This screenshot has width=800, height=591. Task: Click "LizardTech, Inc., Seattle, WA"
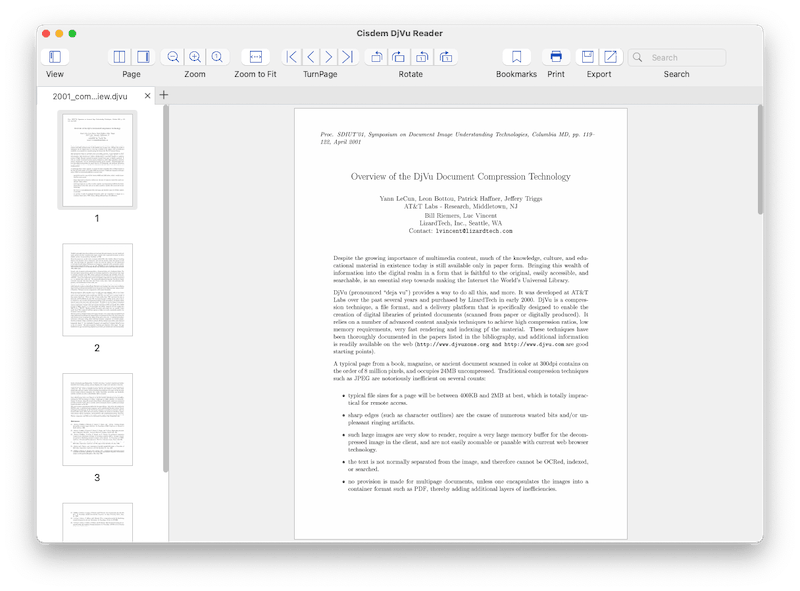click(x=461, y=223)
